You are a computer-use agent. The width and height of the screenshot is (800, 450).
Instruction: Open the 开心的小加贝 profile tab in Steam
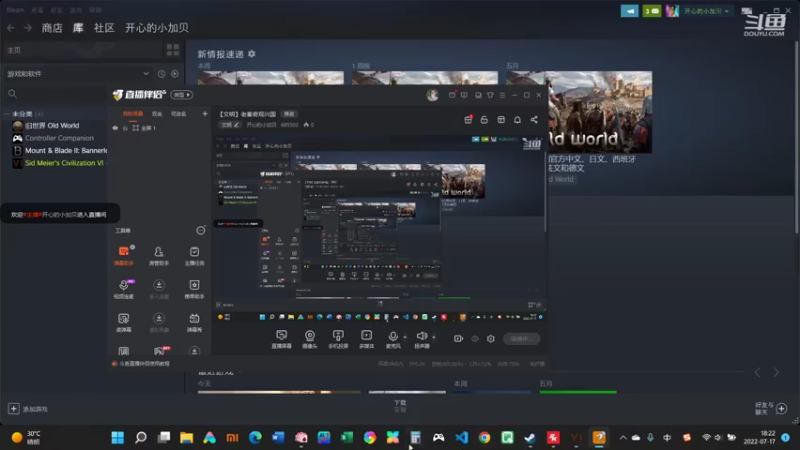(x=157, y=28)
